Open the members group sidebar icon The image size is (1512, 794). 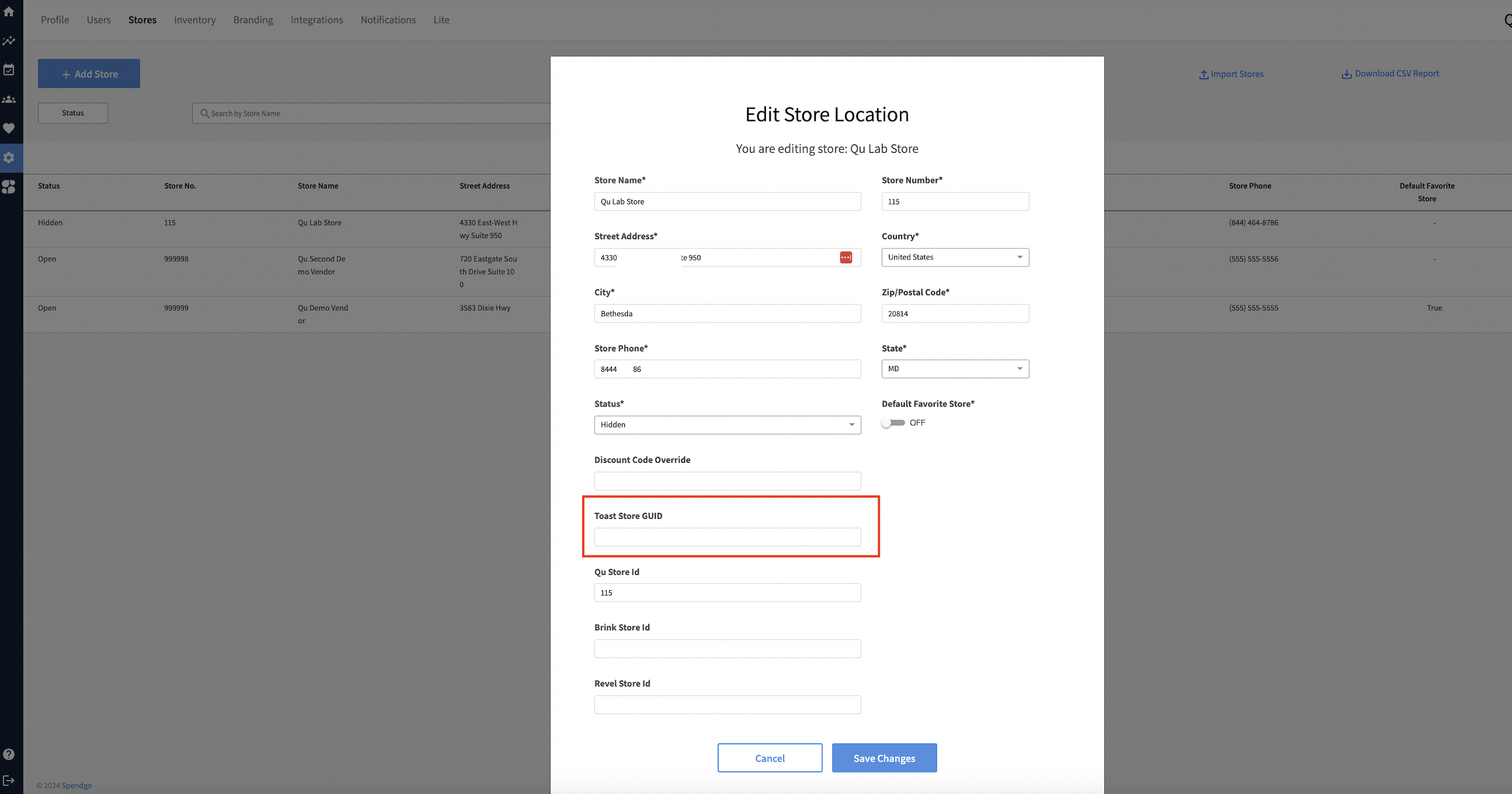point(9,99)
